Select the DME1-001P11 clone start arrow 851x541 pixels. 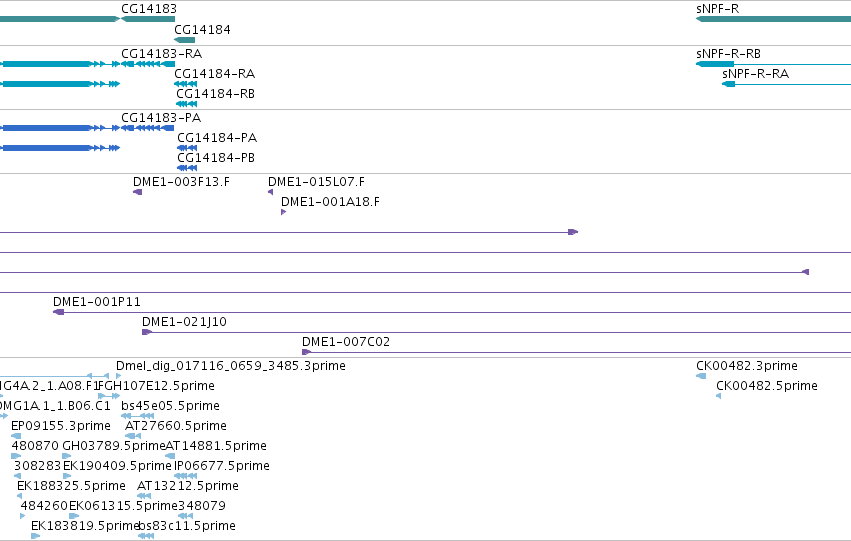[59, 312]
